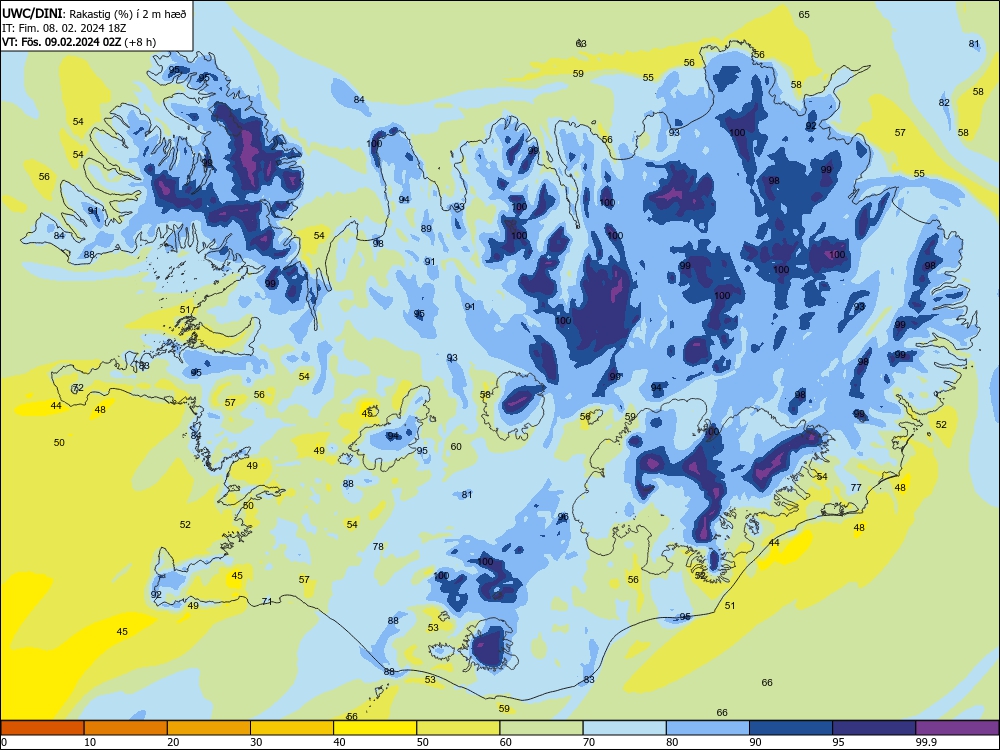Click the 10–20 orange legend swatch

coord(126,728)
